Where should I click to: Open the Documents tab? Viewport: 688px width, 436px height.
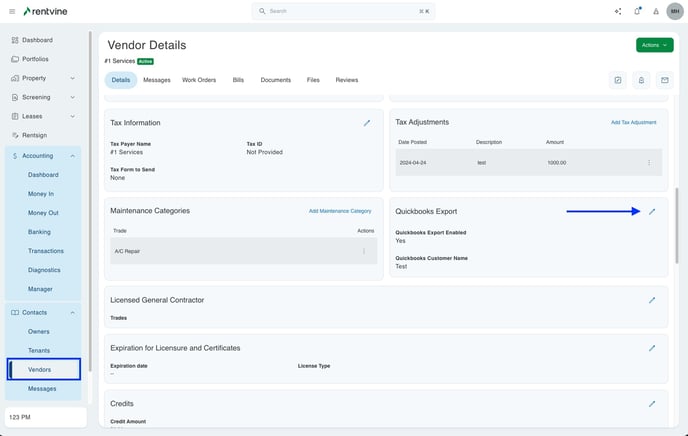tap(276, 80)
